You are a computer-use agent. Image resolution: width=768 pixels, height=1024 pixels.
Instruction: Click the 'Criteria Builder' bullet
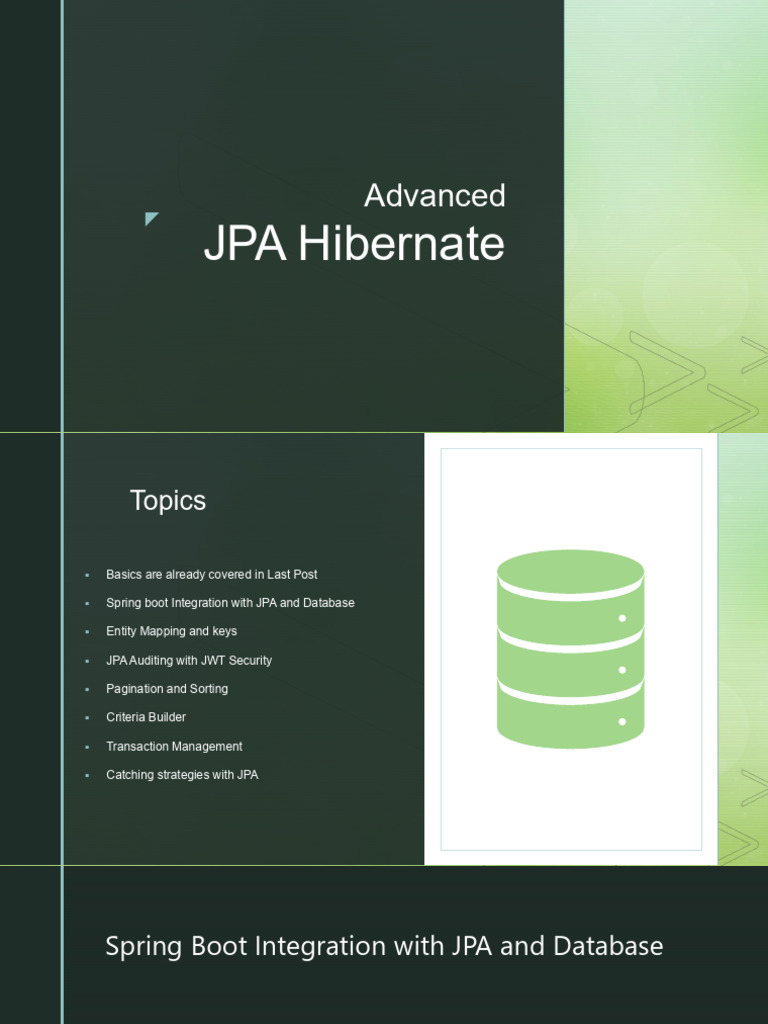pos(146,717)
